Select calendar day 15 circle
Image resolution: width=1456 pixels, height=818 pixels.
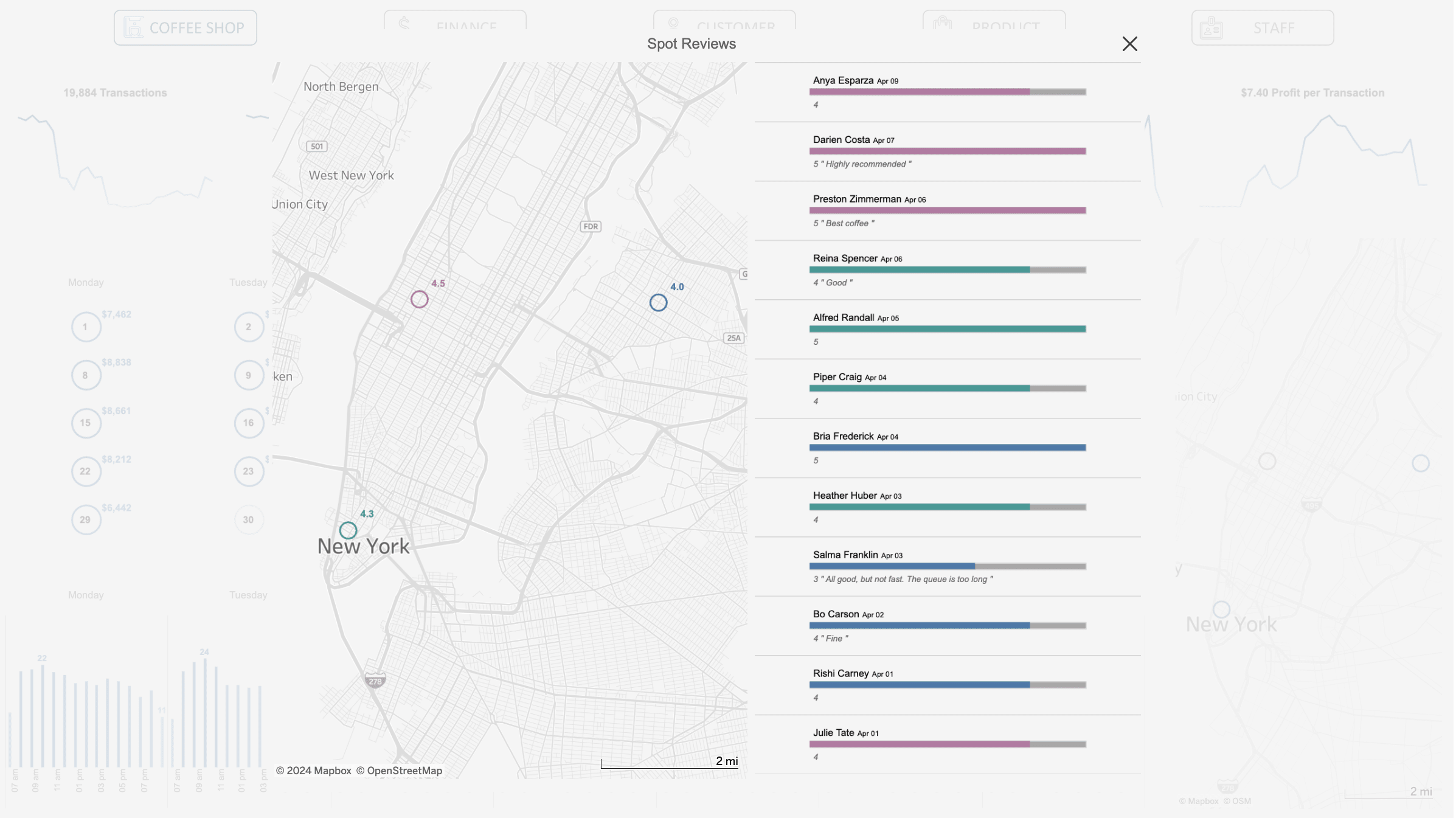click(x=86, y=423)
